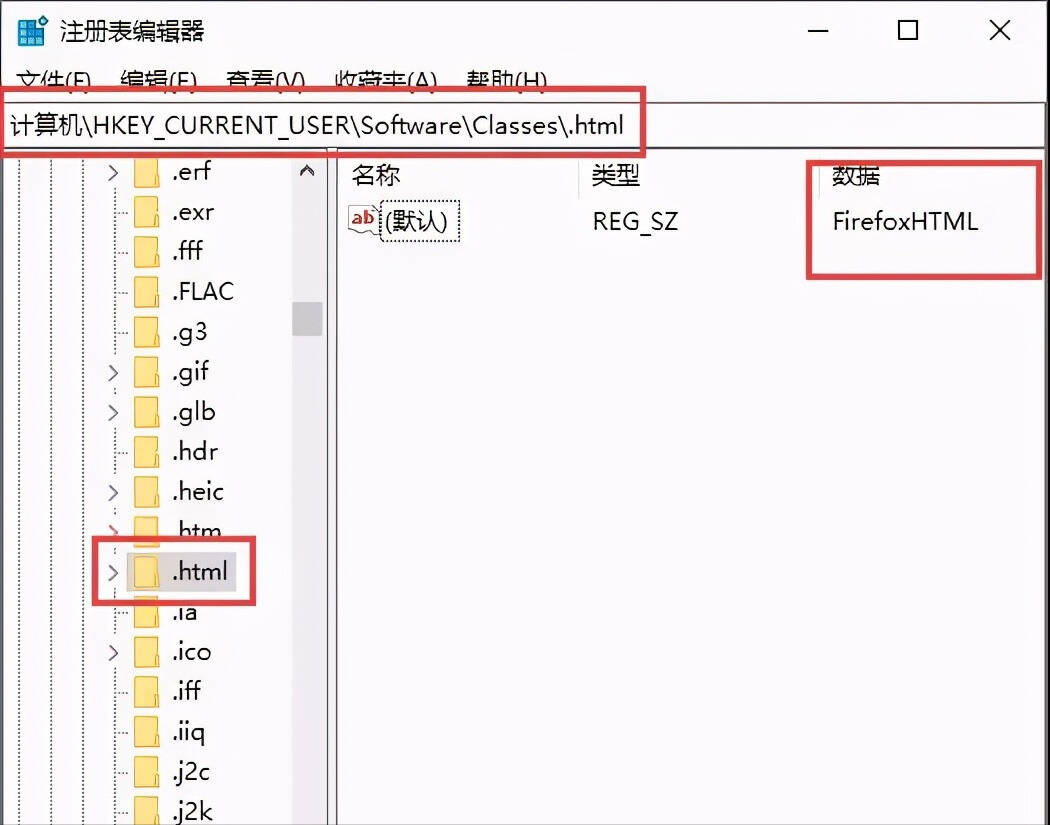Select the .gif key label
Image resolution: width=1050 pixels, height=825 pixels.
[191, 372]
